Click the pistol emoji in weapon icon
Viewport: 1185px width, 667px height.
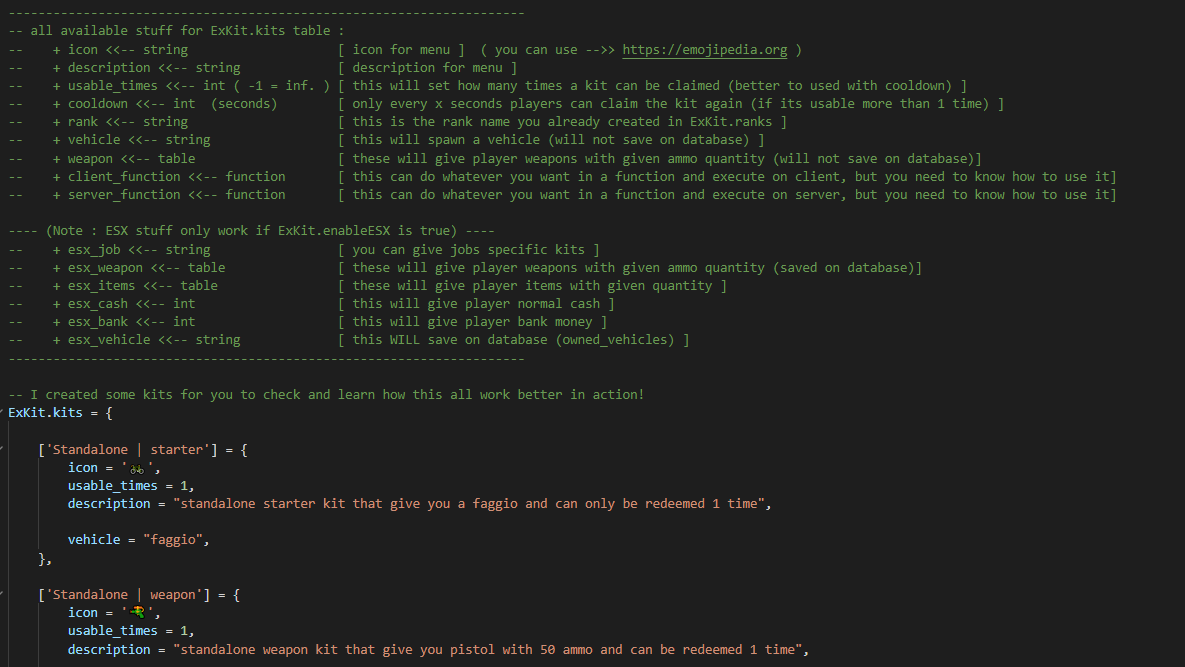click(137, 613)
